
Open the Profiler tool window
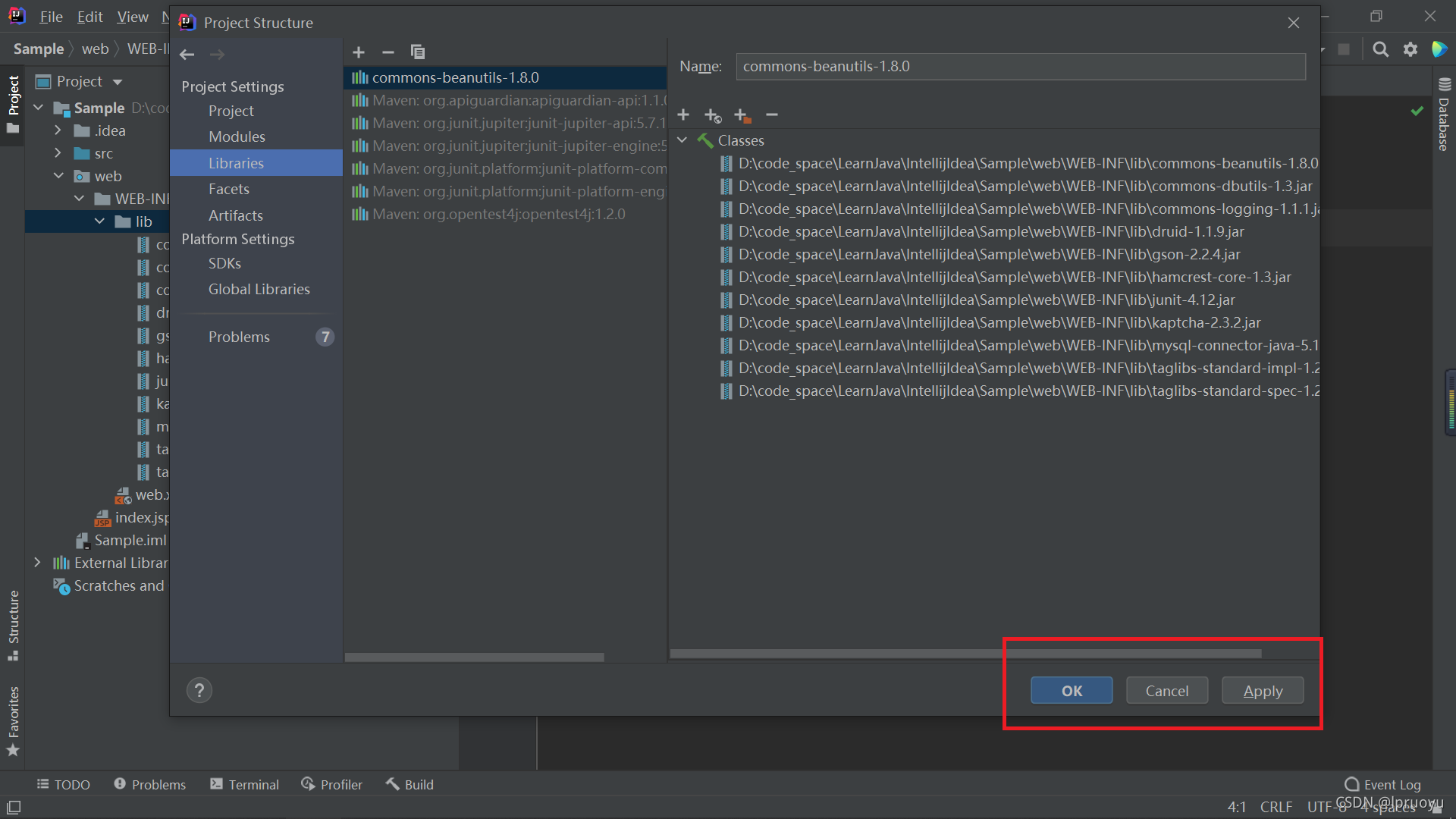331,784
